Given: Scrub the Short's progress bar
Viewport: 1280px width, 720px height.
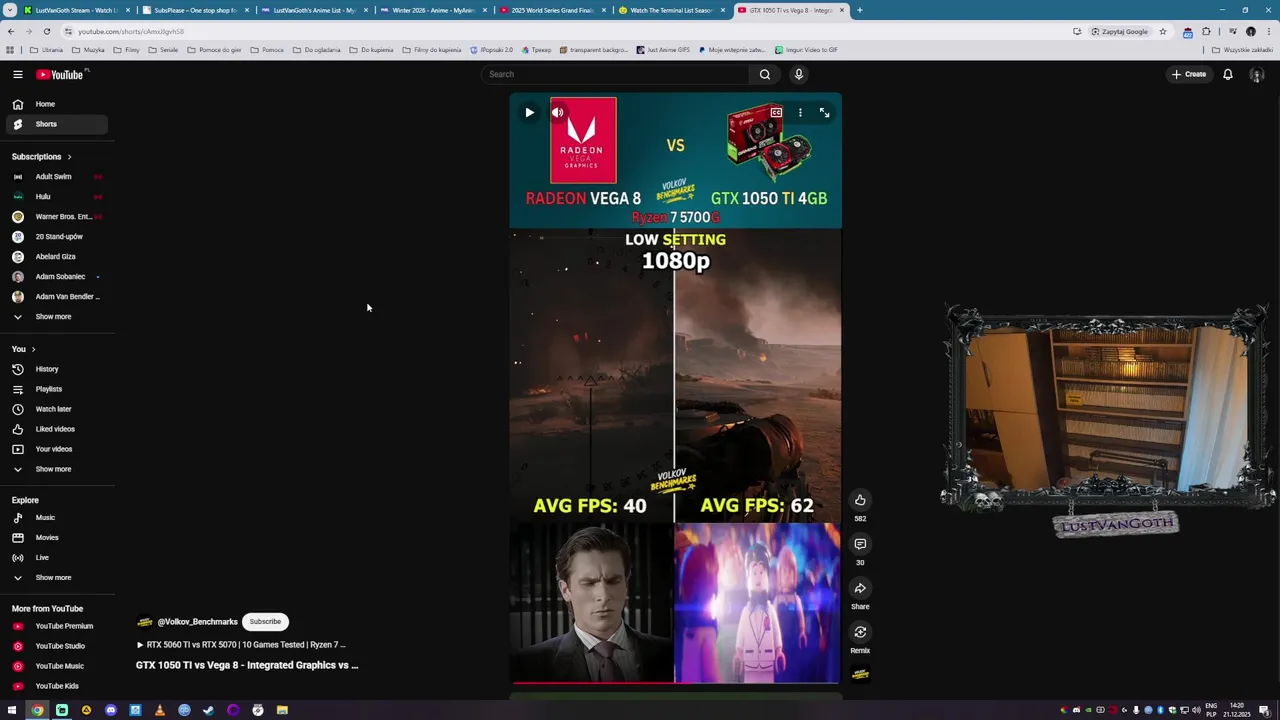Looking at the screenshot, I should click(676, 683).
